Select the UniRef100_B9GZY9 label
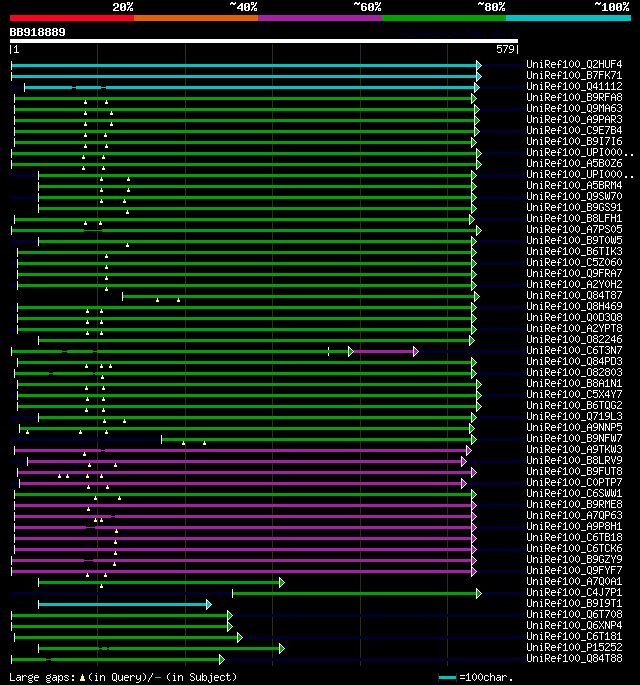The height and width of the screenshot is (685, 640). [x=574, y=560]
